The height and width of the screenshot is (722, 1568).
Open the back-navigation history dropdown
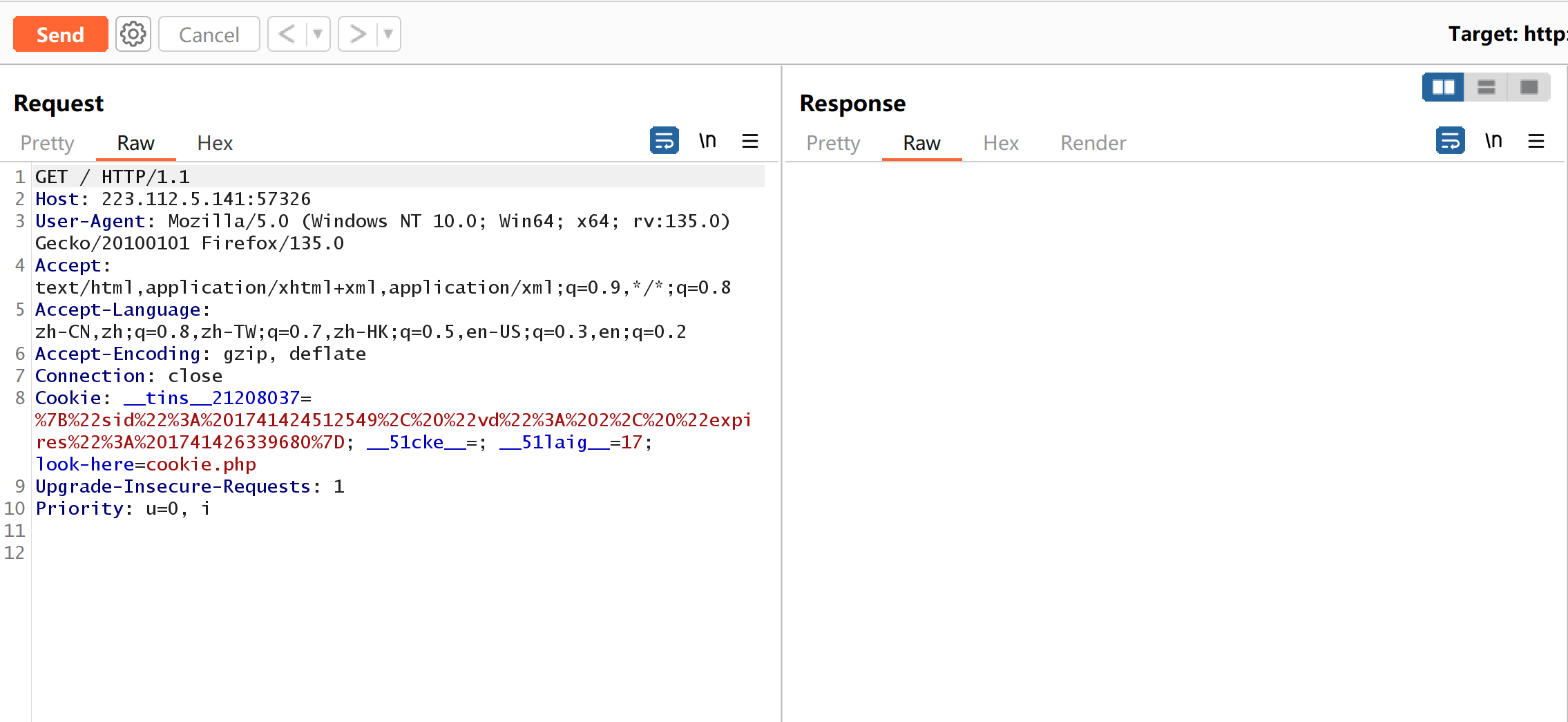pyautogui.click(x=317, y=33)
